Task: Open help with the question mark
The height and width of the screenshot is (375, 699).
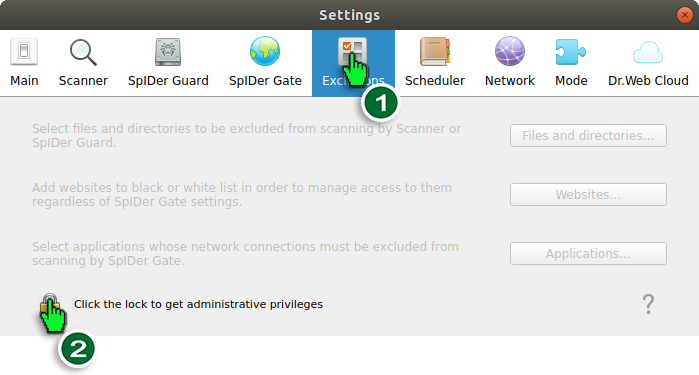Action: click(x=648, y=304)
